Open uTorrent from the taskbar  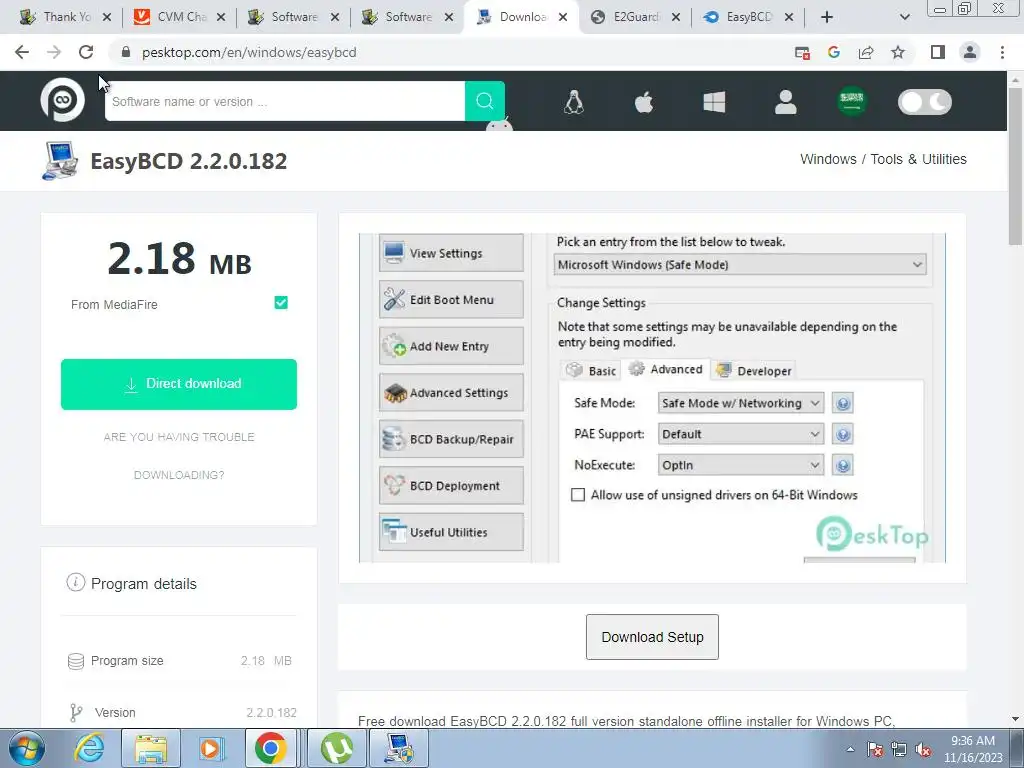click(337, 748)
